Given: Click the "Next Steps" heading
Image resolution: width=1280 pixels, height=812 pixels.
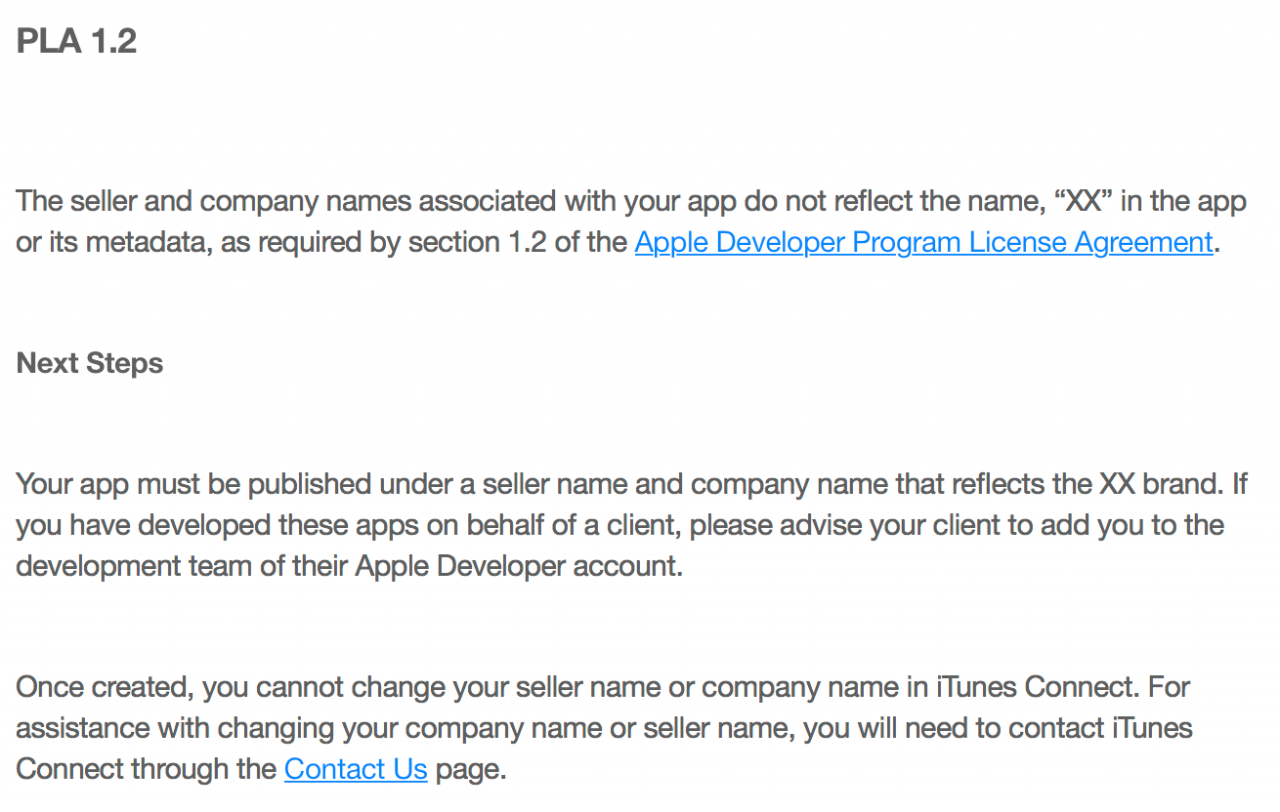Looking at the screenshot, I should [x=90, y=363].
